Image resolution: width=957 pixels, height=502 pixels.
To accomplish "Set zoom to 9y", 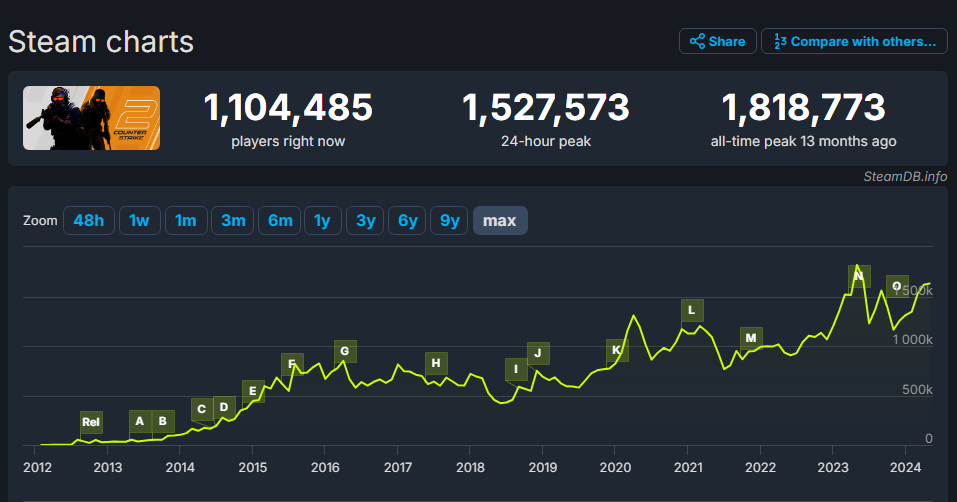I will 449,220.
